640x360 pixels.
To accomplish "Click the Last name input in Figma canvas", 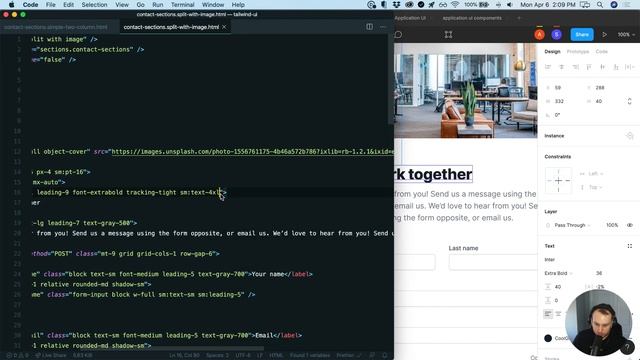I will pos(493,262).
